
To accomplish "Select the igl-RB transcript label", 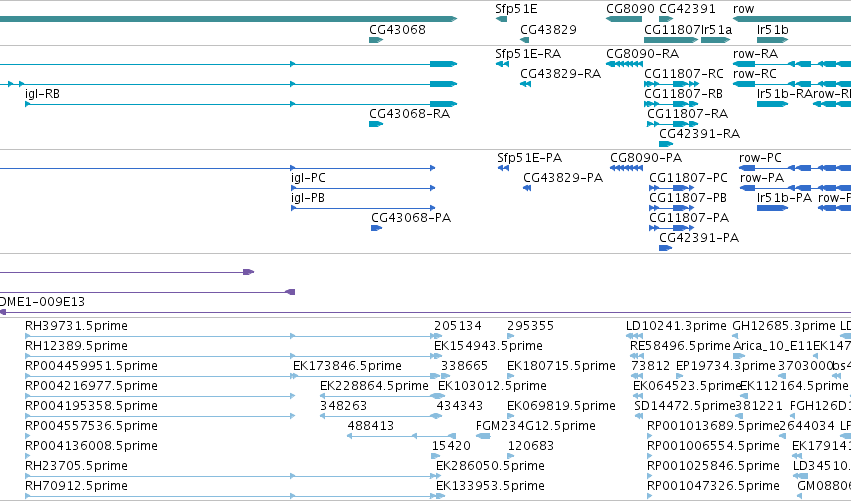I will coord(42,94).
